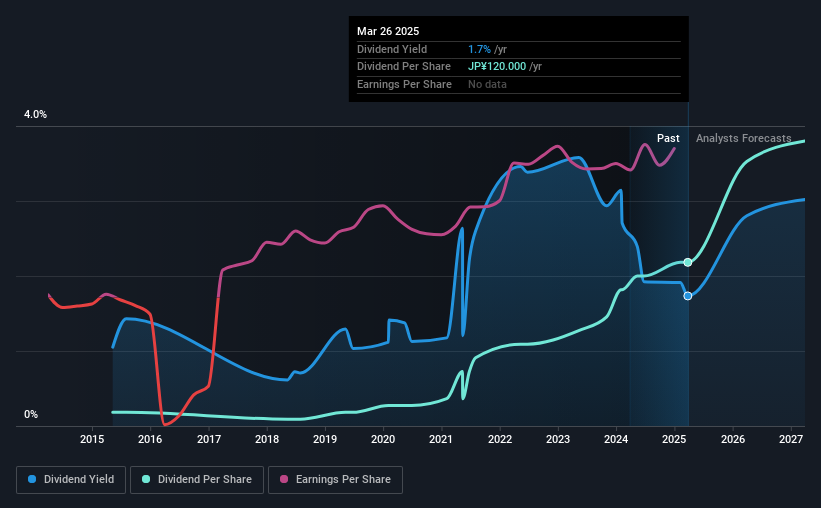Click the 2015 x-axis label

point(92,439)
